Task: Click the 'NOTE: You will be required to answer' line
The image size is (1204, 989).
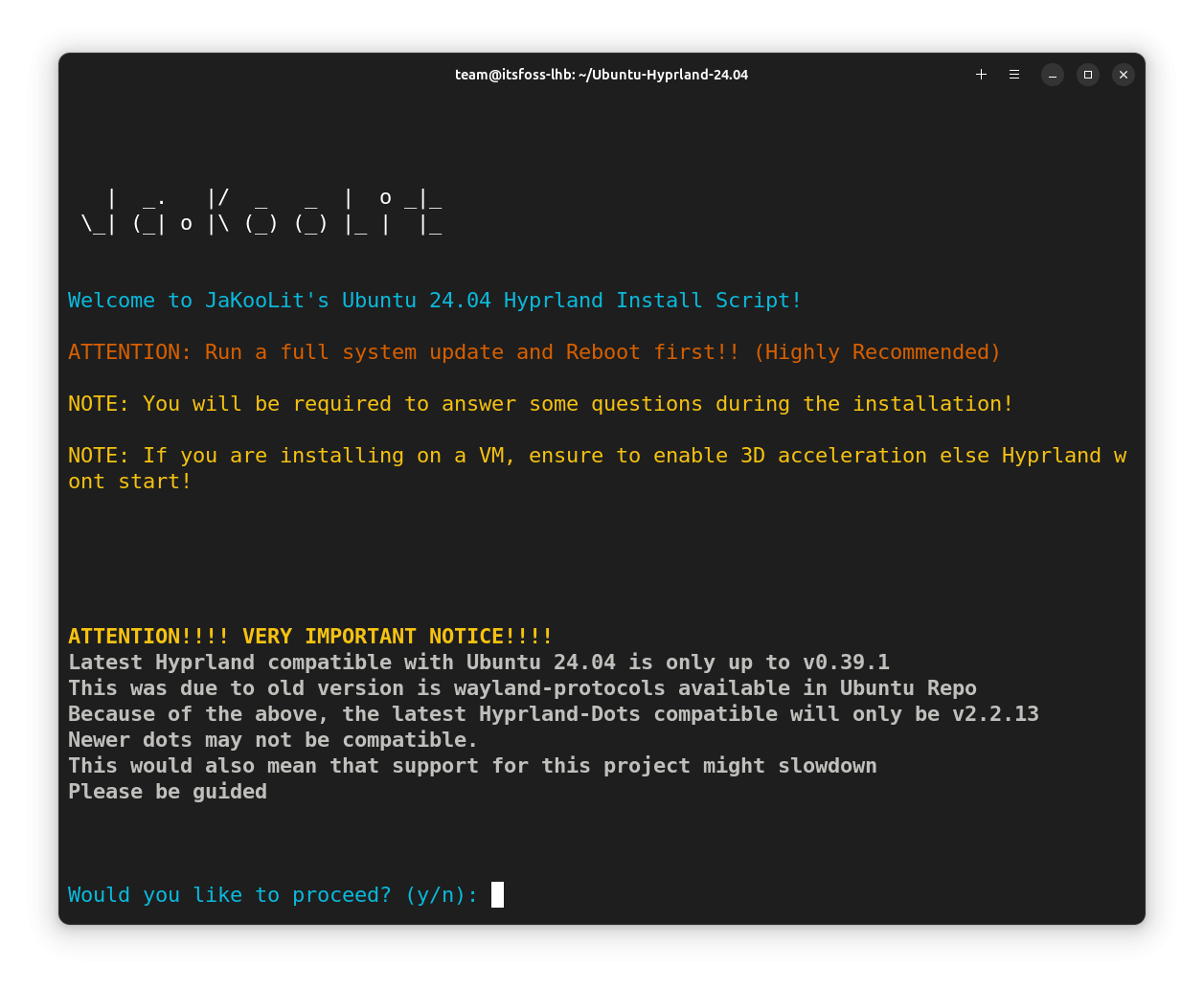Action: (540, 404)
